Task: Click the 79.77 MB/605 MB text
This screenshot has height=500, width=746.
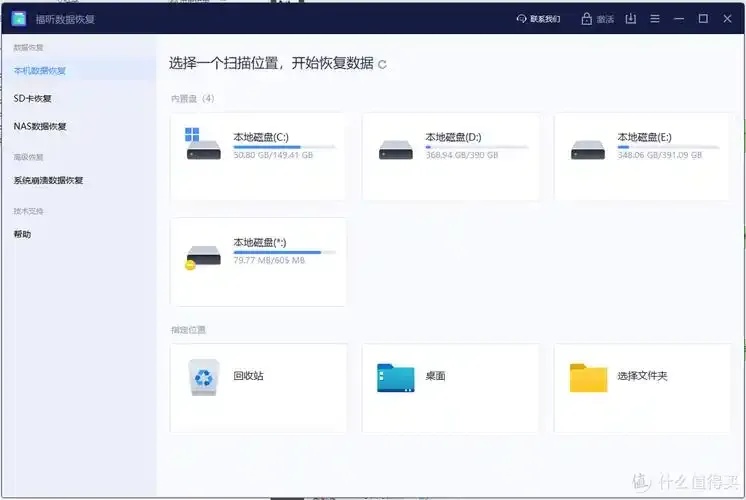Action: (x=269, y=260)
